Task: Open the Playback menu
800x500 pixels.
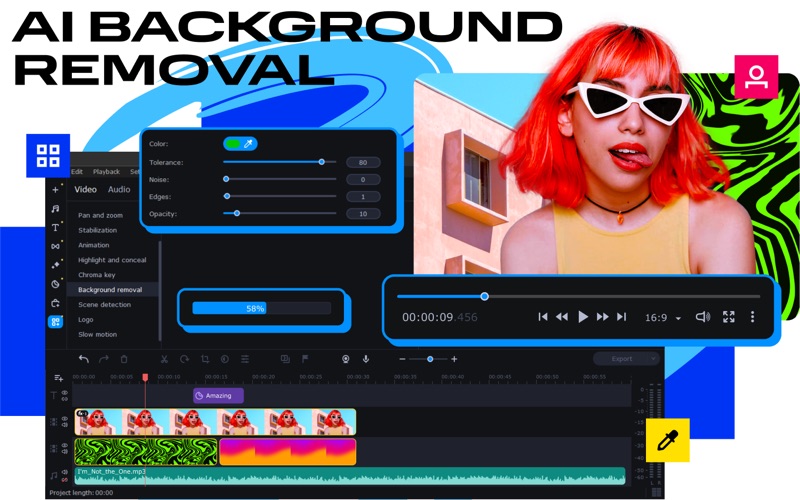Action: [106, 172]
